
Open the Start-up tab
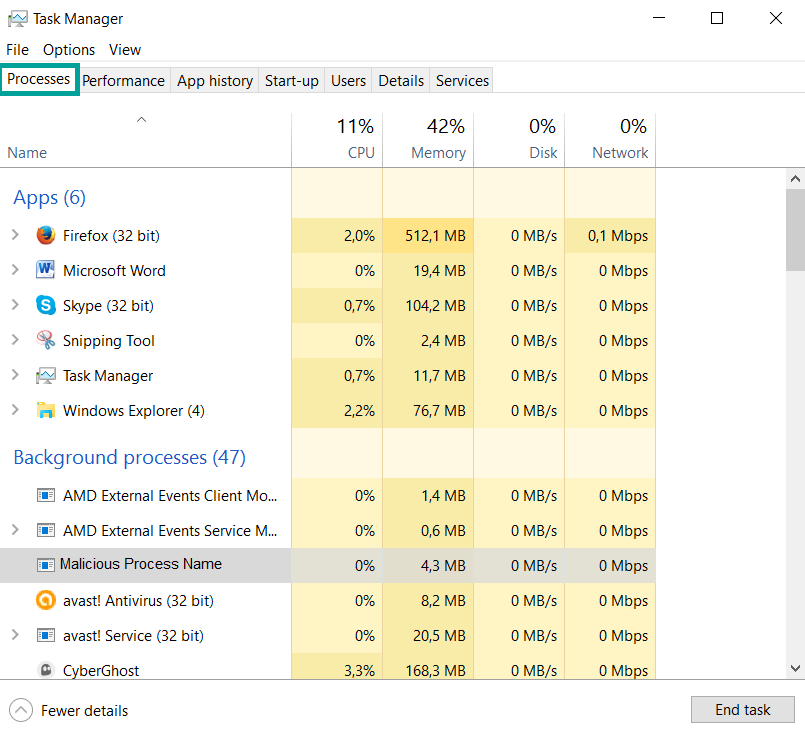tap(291, 81)
